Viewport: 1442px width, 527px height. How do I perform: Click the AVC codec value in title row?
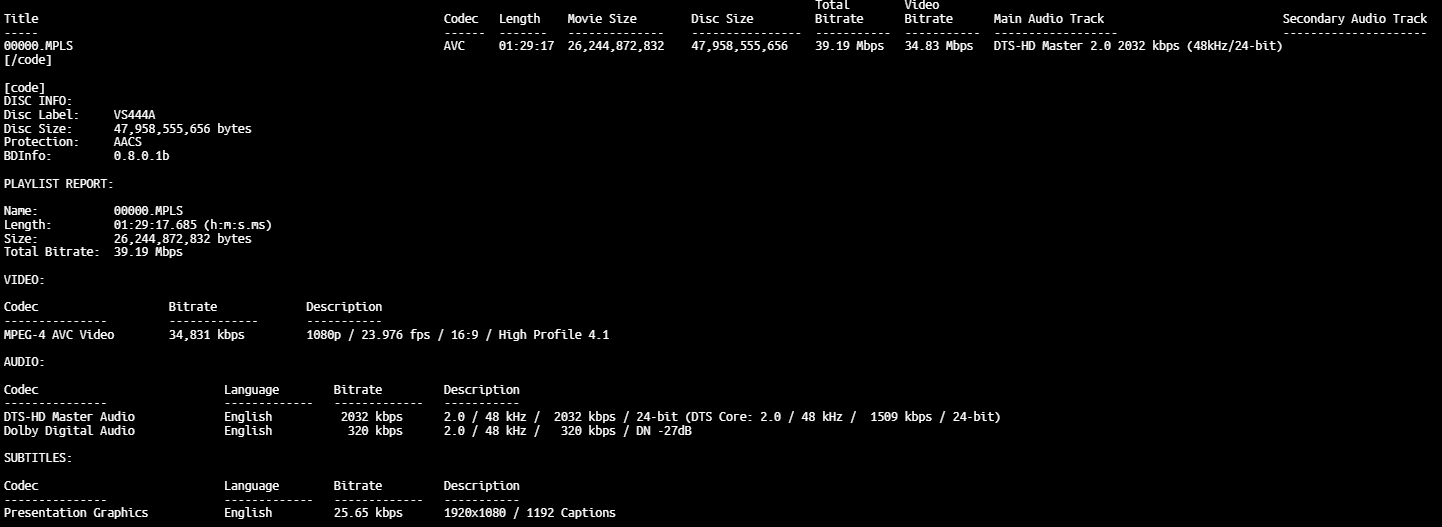coord(454,46)
